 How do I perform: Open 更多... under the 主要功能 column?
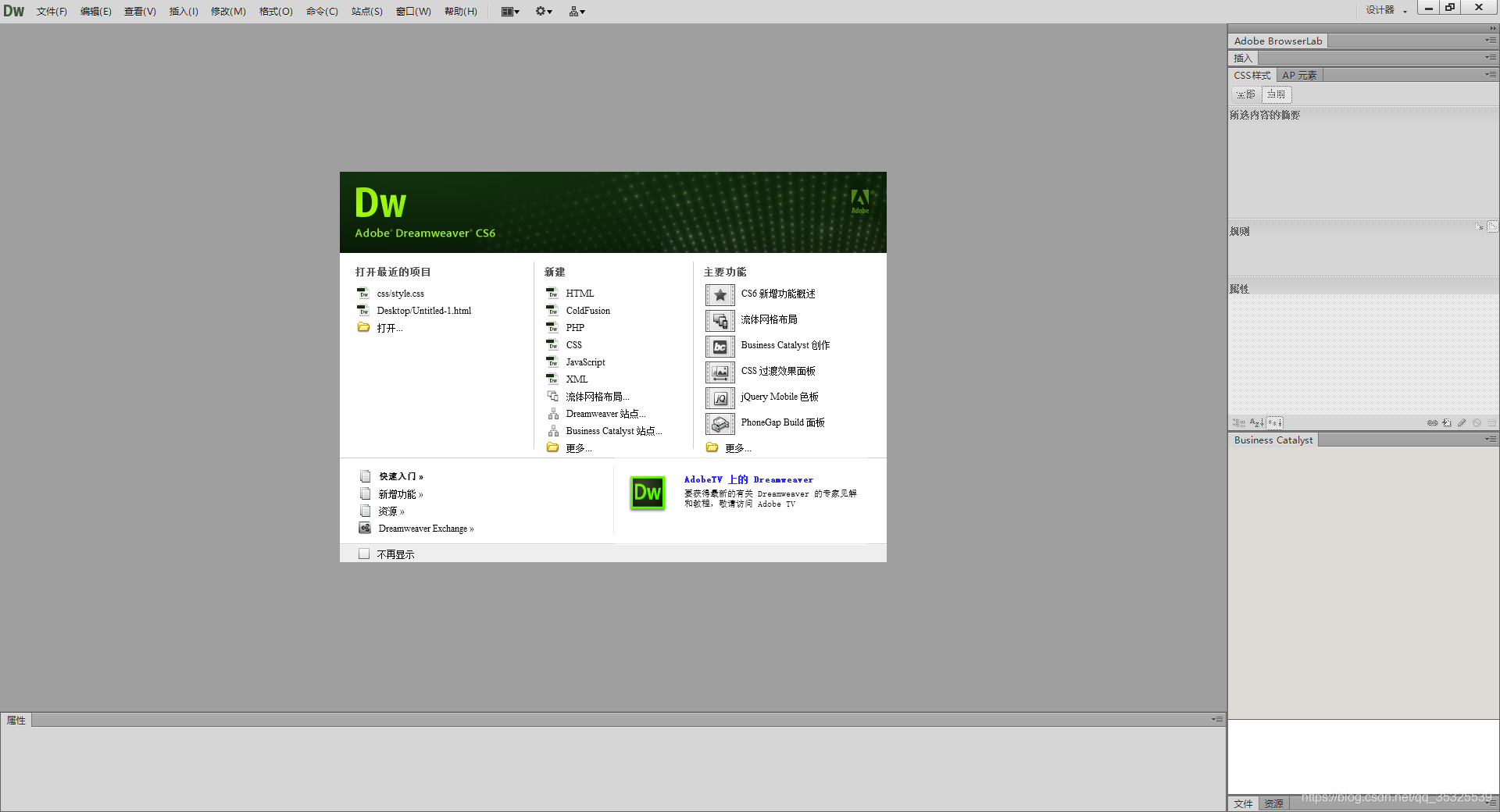pos(737,448)
